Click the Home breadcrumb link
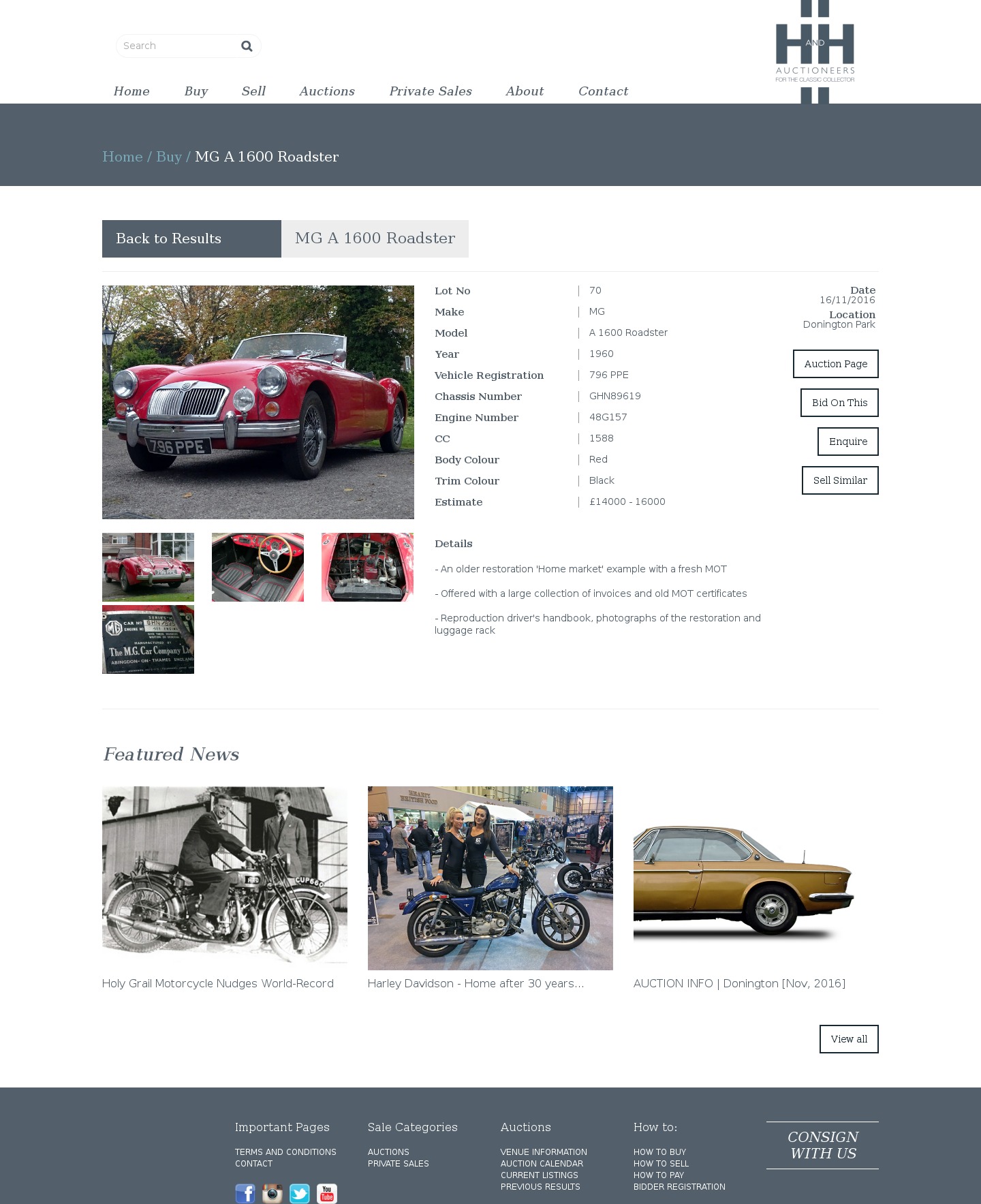 point(123,157)
